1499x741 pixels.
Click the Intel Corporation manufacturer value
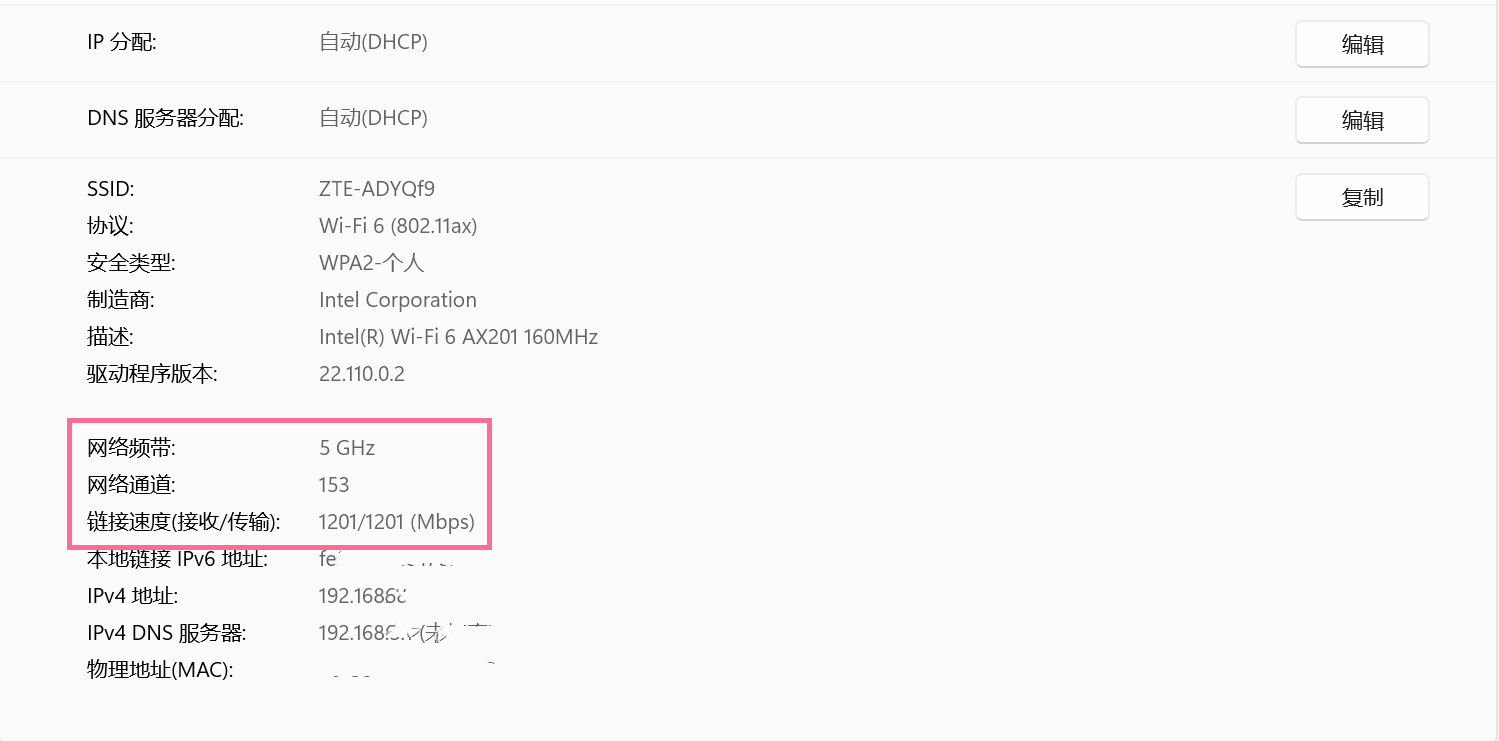tap(397, 300)
